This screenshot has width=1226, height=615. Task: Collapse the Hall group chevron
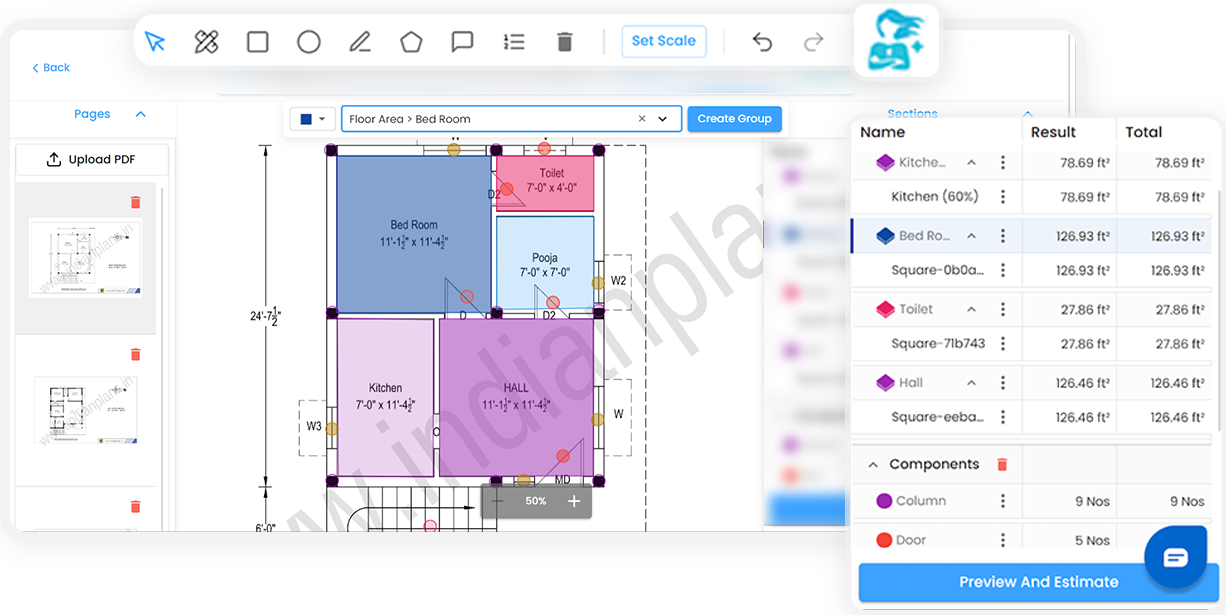[x=971, y=383]
